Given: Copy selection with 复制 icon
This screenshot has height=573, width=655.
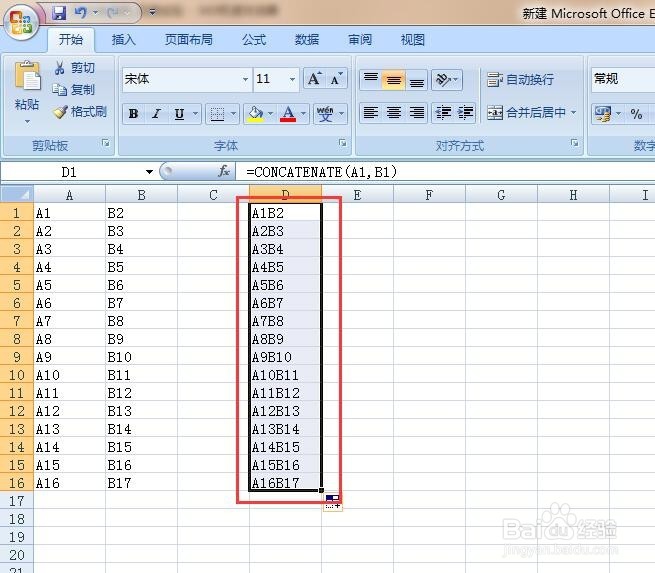Looking at the screenshot, I should [59, 89].
